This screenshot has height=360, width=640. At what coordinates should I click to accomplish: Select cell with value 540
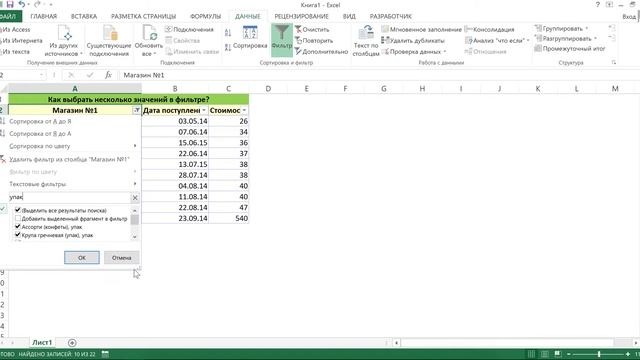coord(229,218)
